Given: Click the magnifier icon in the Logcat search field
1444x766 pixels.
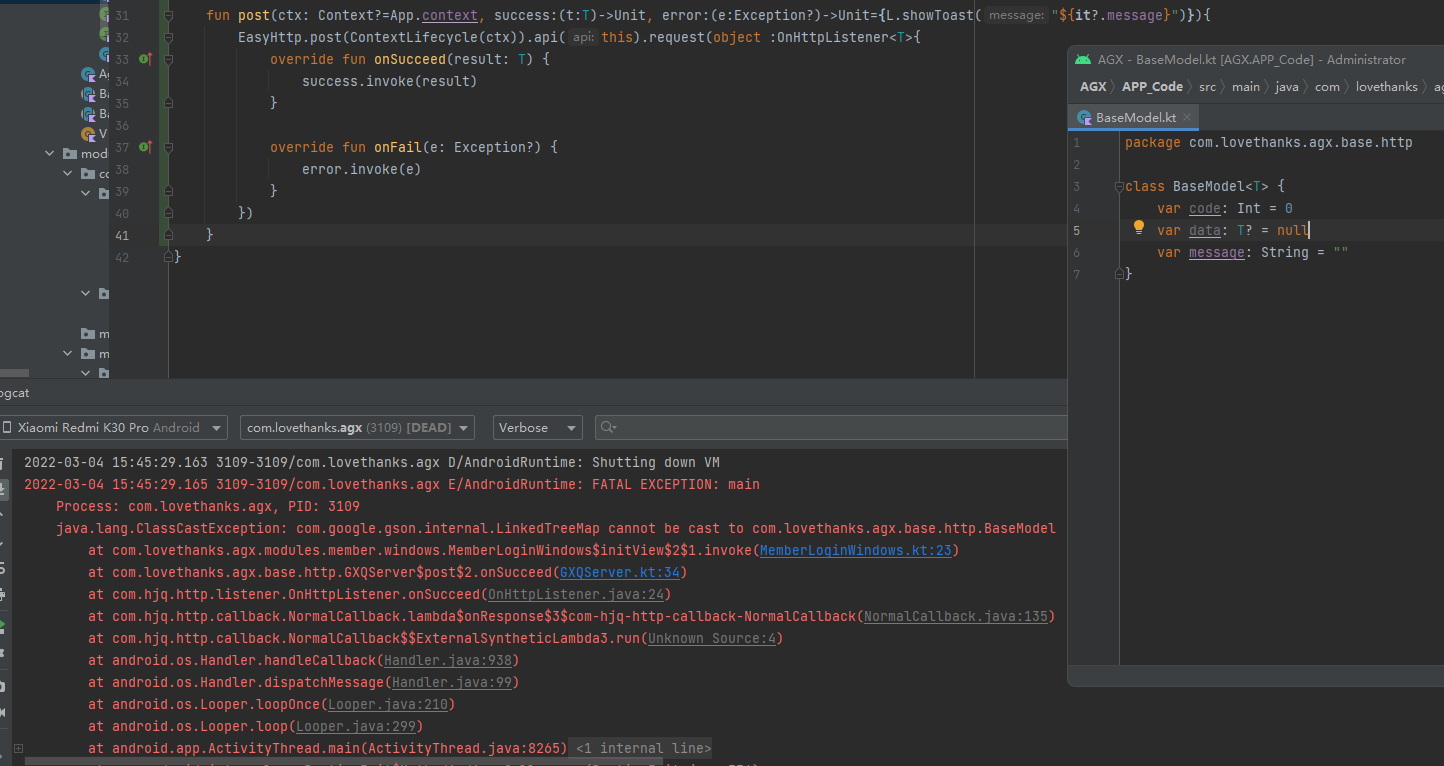Looking at the screenshot, I should click(607, 427).
